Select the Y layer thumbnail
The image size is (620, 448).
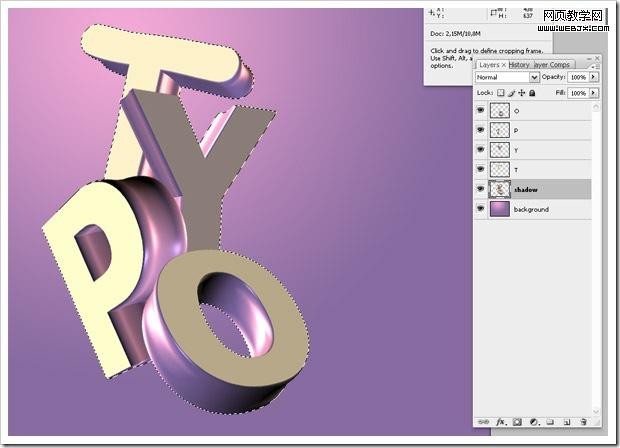coord(500,149)
